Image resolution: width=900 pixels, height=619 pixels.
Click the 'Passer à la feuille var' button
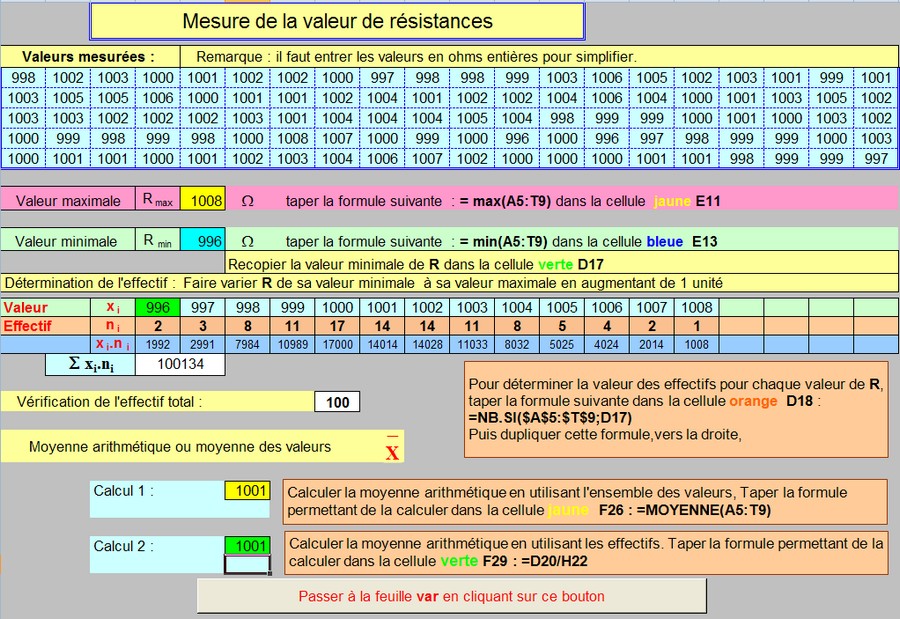(451, 596)
